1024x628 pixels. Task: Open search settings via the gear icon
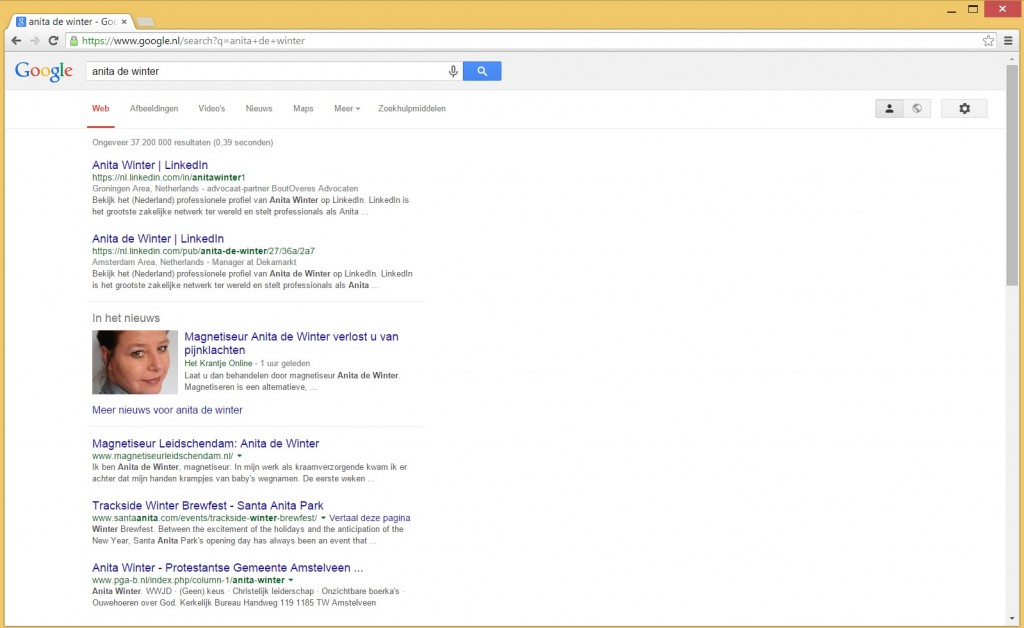(963, 108)
